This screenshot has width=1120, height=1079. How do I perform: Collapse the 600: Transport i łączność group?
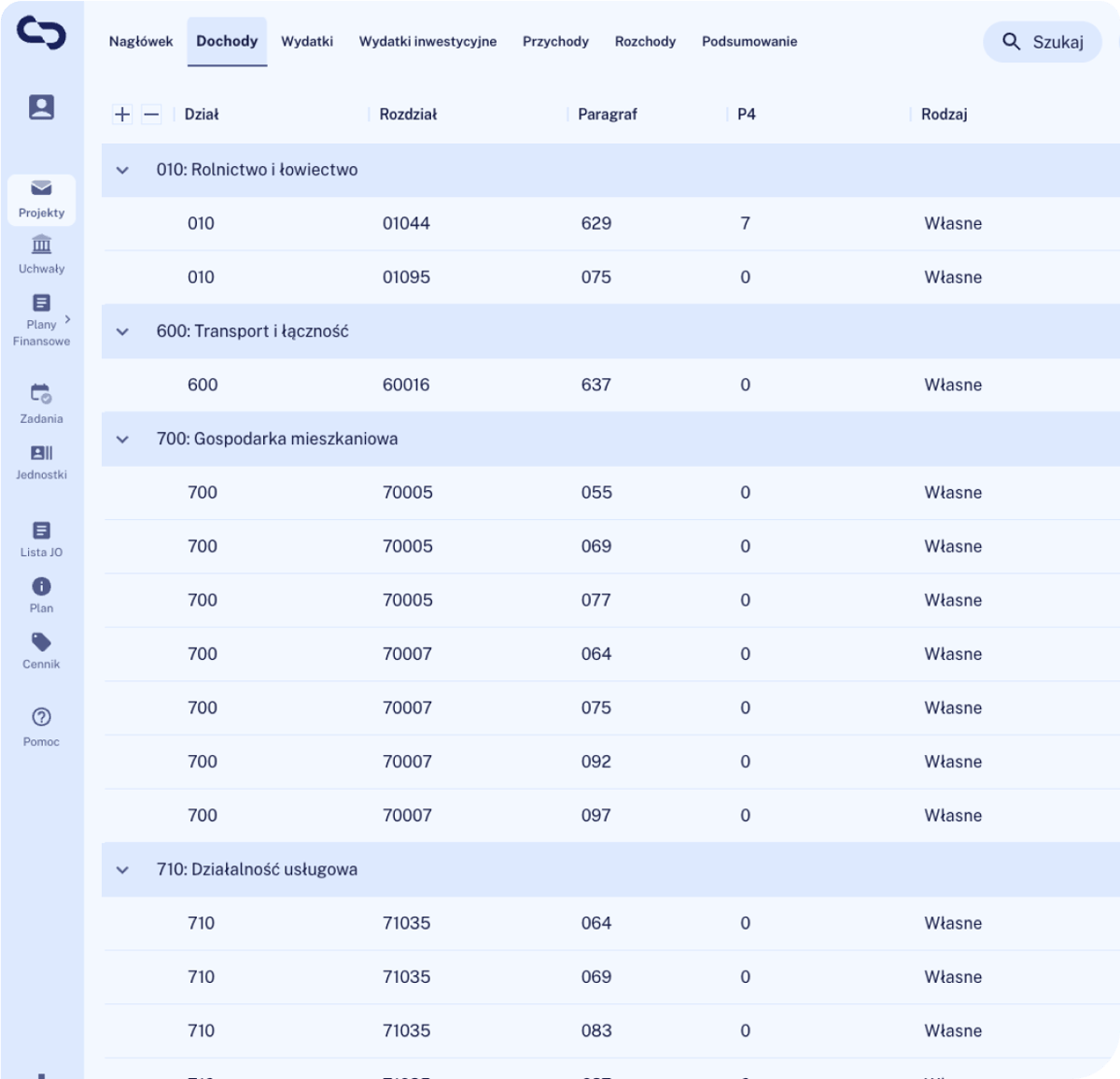coord(122,331)
